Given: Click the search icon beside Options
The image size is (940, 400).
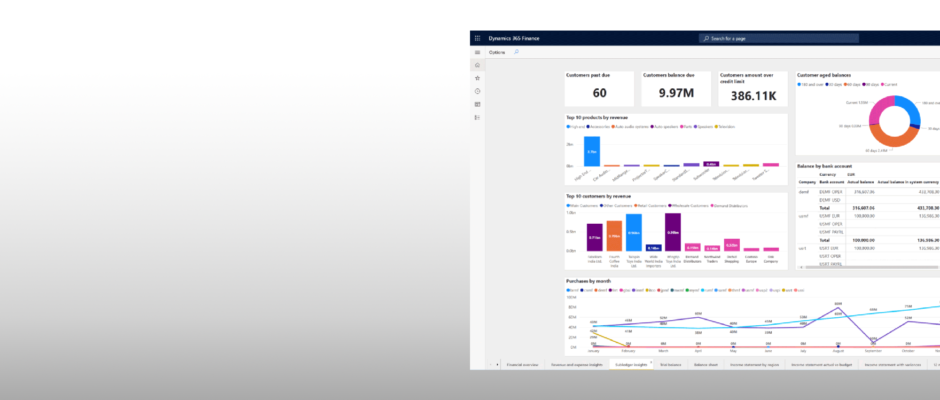Looking at the screenshot, I should pos(516,52).
